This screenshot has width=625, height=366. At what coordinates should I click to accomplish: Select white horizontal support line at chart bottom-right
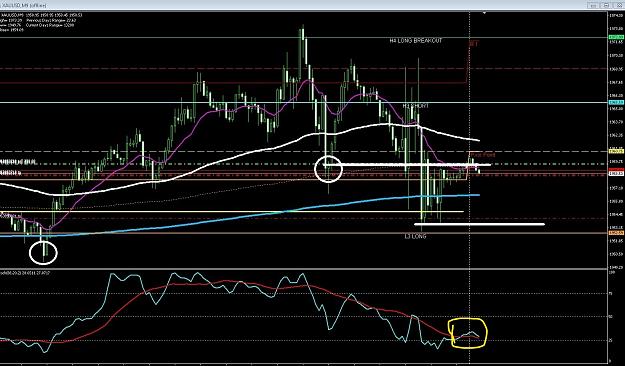coord(480,224)
